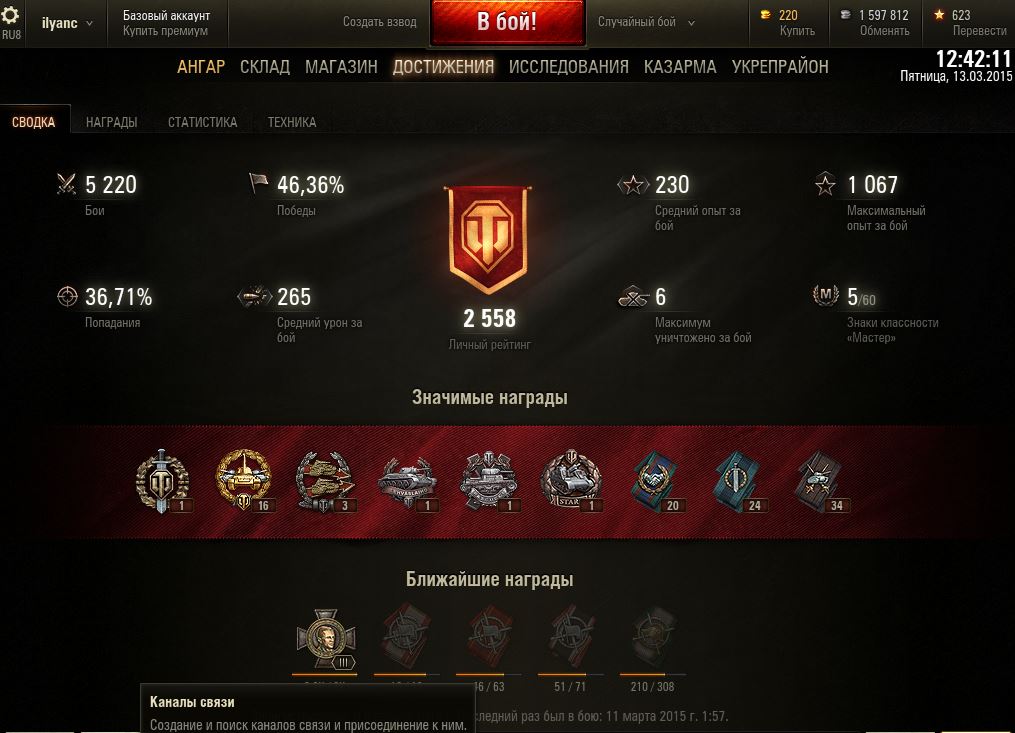1015x733 pixels.
Task: Click the gold coins icon next to 220
Action: point(766,14)
